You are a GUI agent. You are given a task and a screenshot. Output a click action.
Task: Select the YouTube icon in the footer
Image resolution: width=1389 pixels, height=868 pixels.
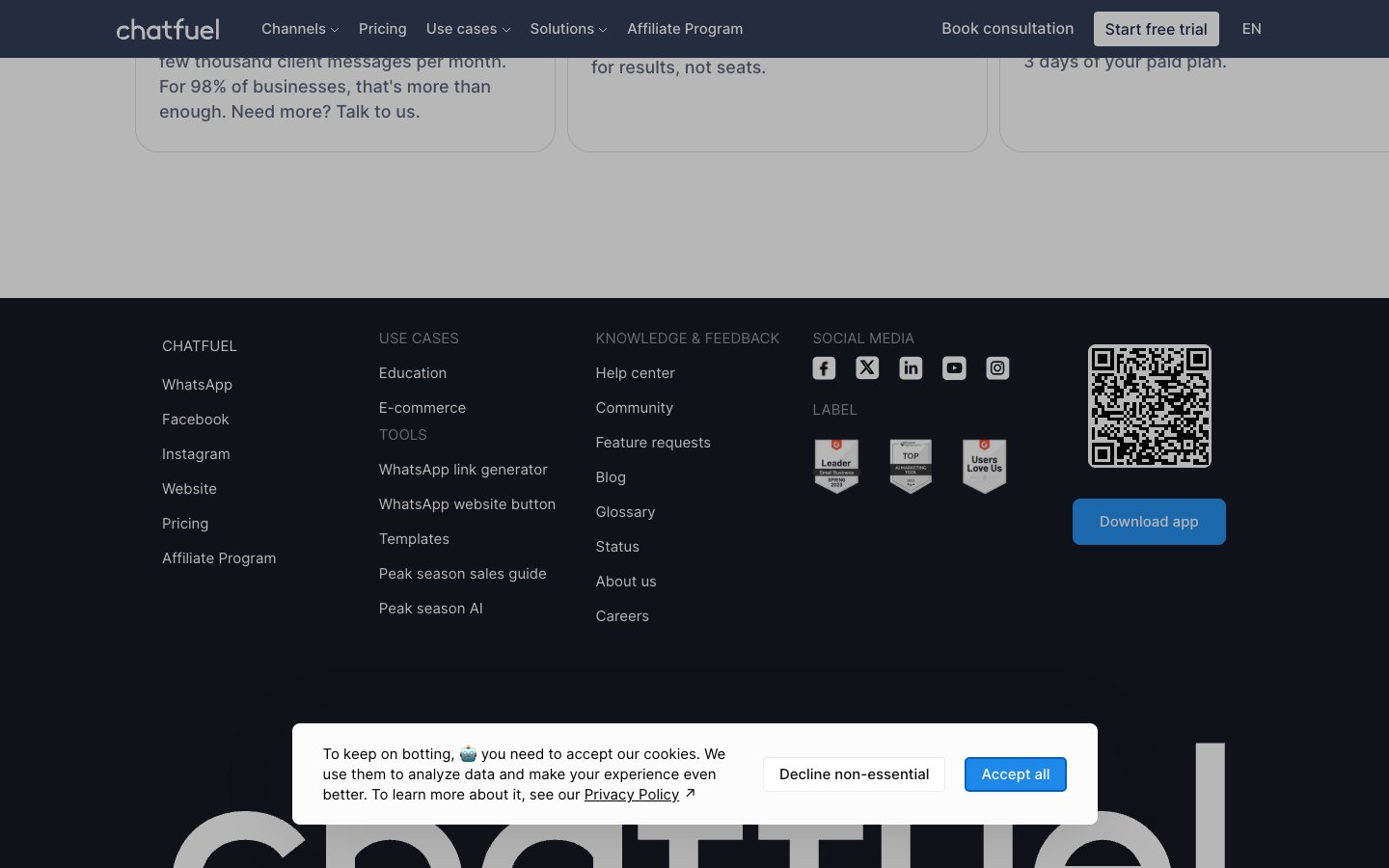(x=954, y=367)
